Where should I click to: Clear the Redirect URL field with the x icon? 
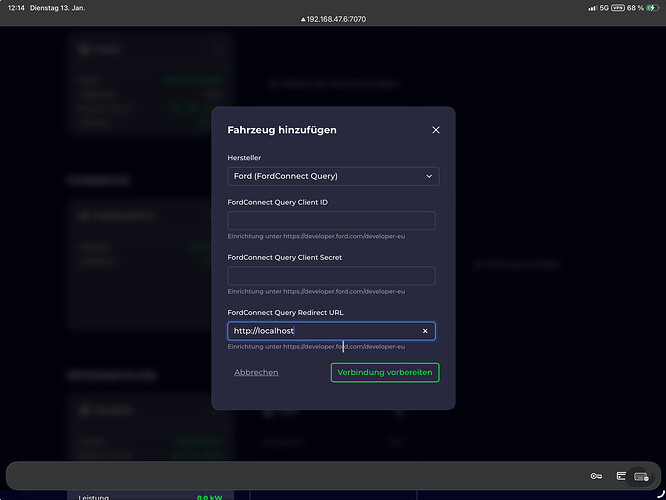click(x=425, y=331)
